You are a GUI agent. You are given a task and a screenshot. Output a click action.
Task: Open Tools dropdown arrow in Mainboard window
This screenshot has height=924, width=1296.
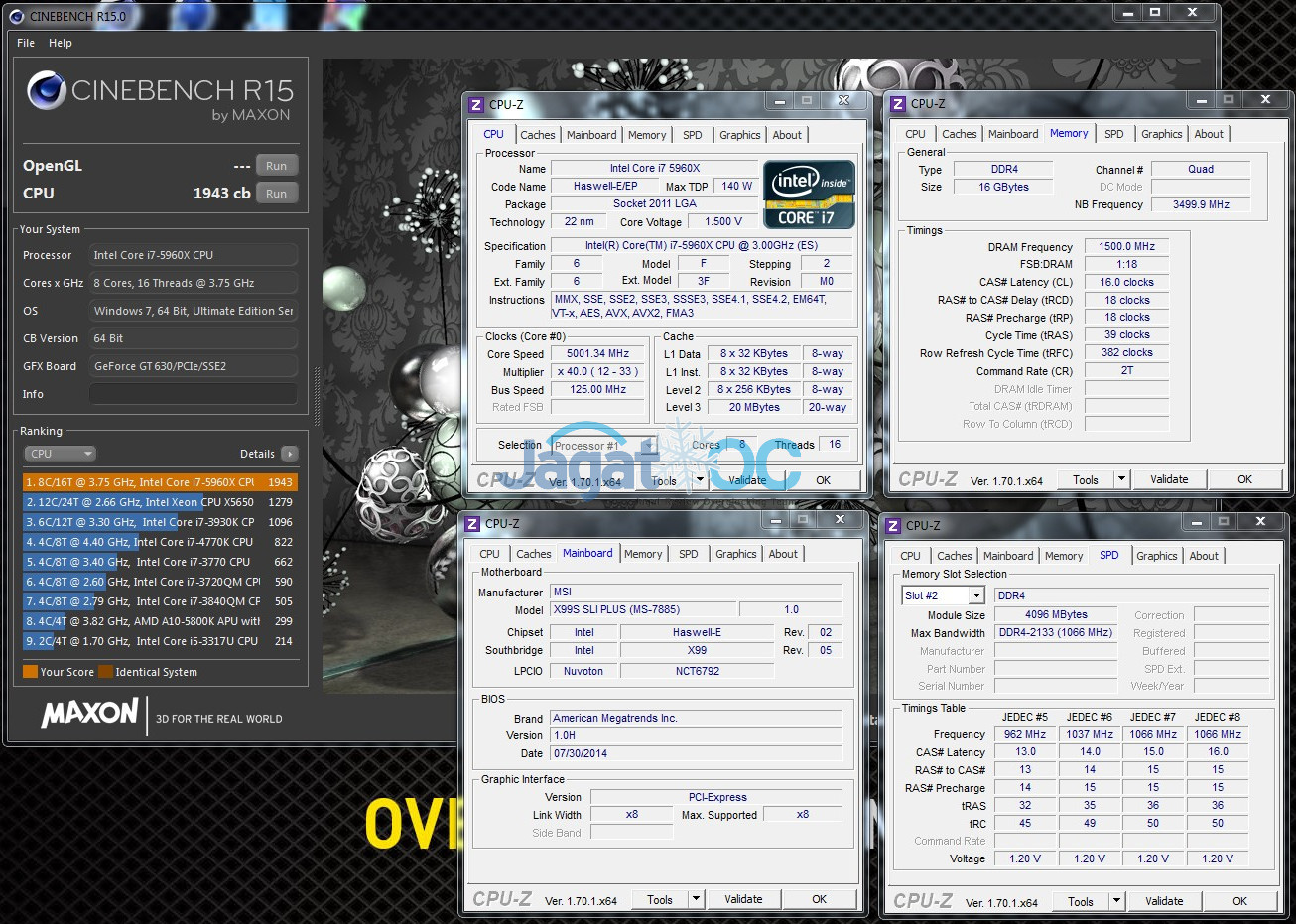pyautogui.click(x=696, y=899)
